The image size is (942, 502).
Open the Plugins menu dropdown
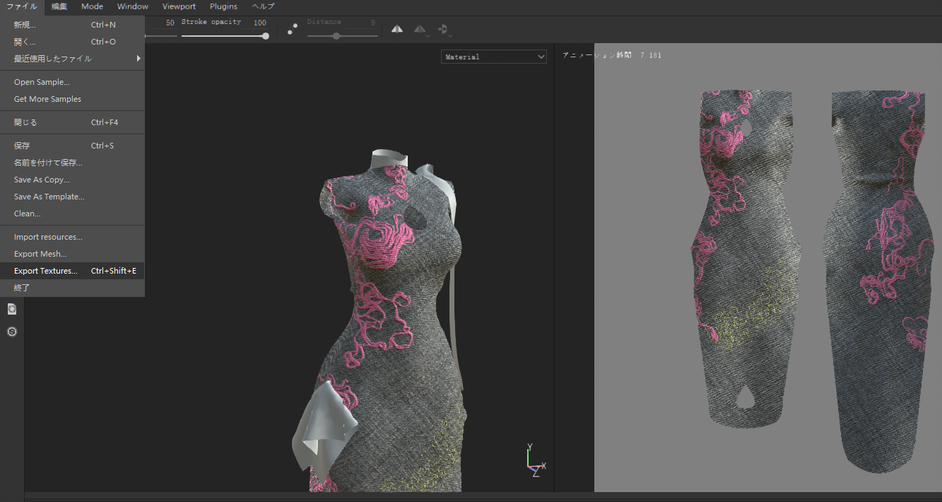click(223, 7)
